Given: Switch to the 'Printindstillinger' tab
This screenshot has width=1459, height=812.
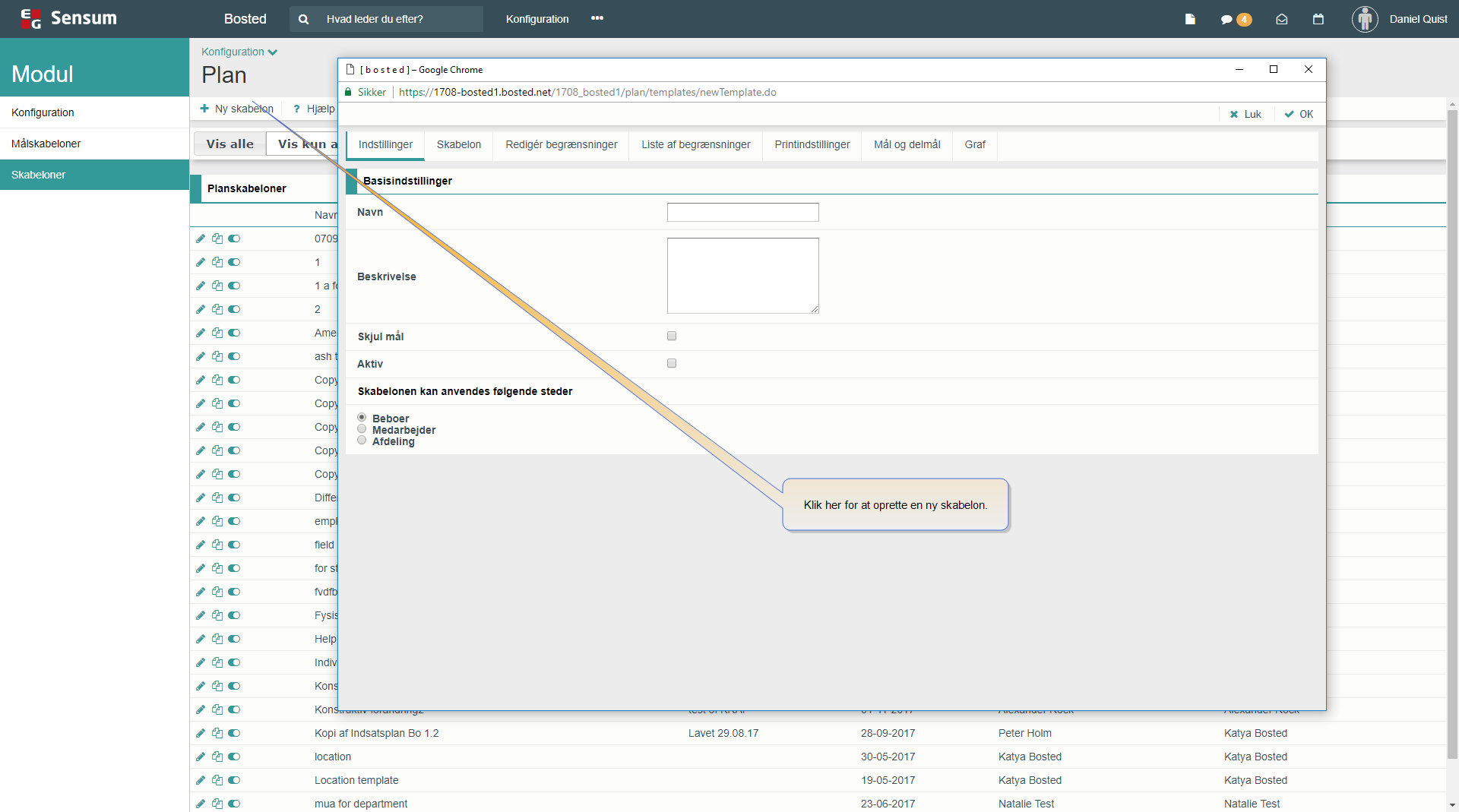Looking at the screenshot, I should [x=812, y=144].
